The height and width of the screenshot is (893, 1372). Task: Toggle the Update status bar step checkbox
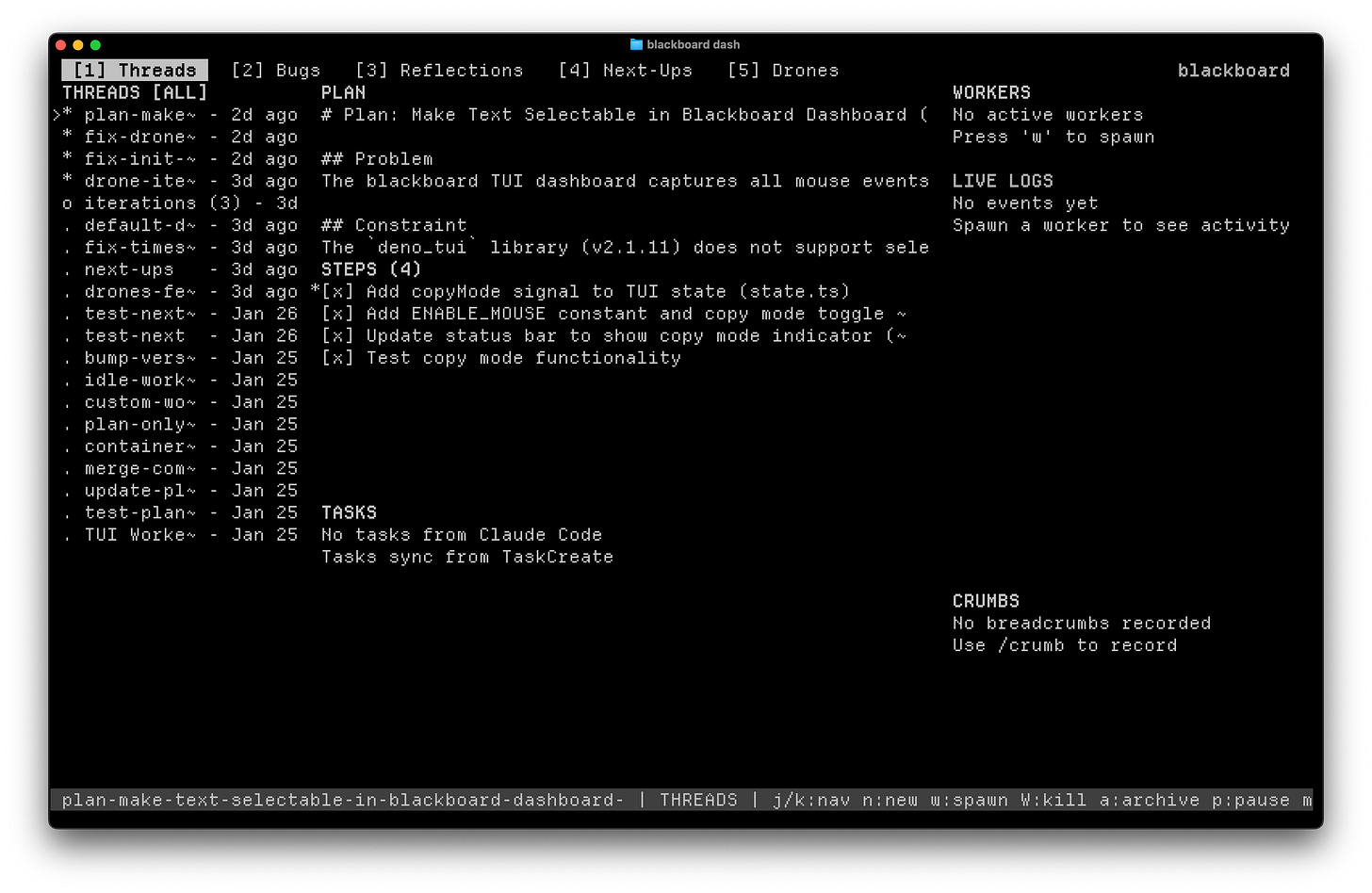[337, 336]
